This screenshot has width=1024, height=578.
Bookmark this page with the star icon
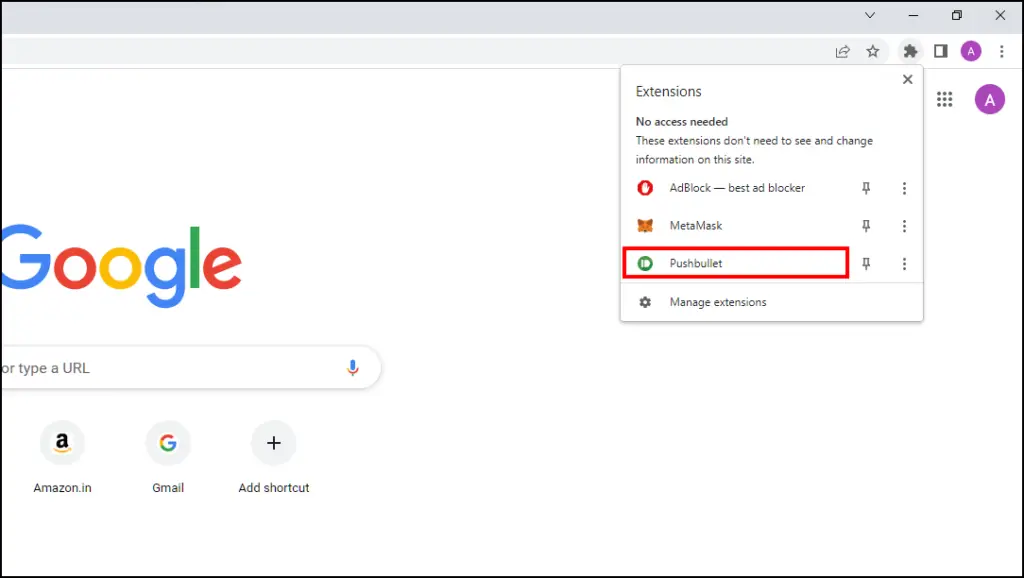coord(872,51)
